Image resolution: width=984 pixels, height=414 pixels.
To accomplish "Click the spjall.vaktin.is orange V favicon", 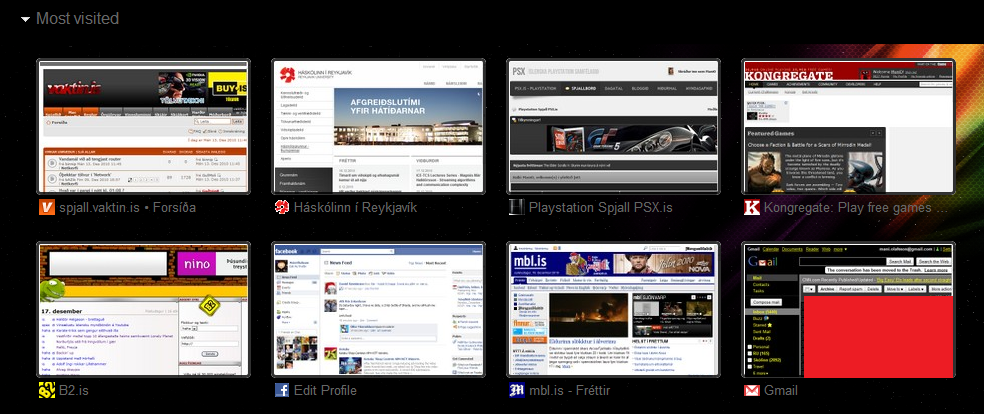I will point(46,208).
